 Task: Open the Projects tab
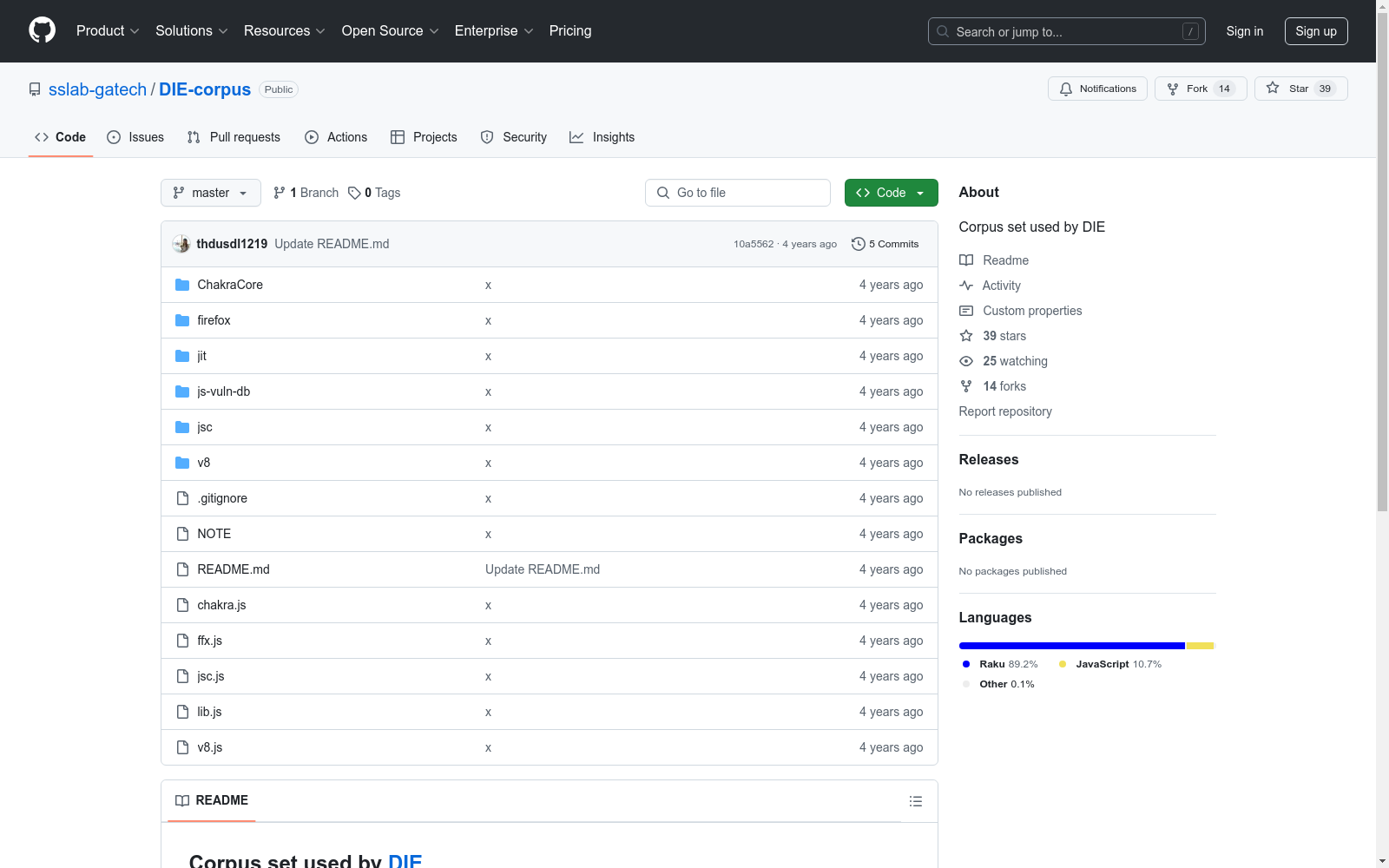(424, 137)
